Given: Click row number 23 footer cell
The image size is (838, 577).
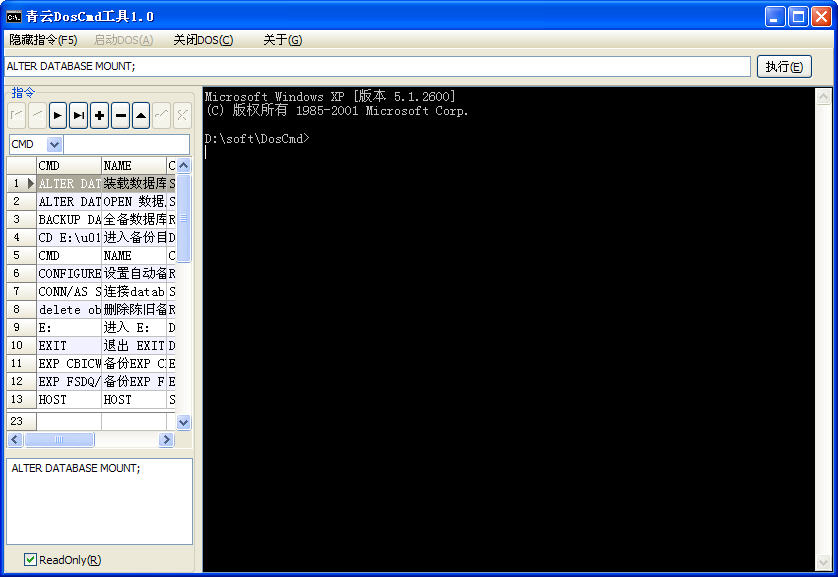Looking at the screenshot, I should point(21,421).
